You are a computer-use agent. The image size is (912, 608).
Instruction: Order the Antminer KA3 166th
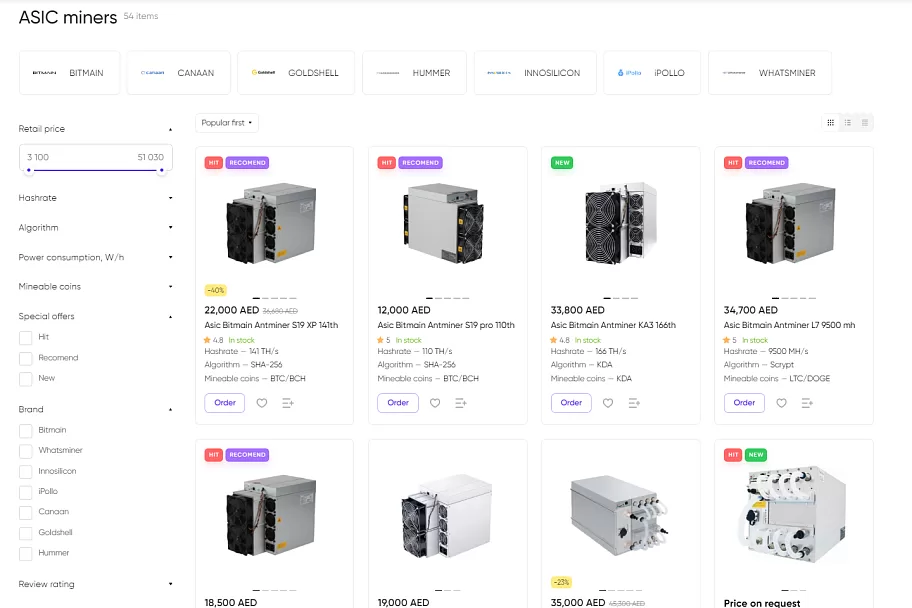571,403
